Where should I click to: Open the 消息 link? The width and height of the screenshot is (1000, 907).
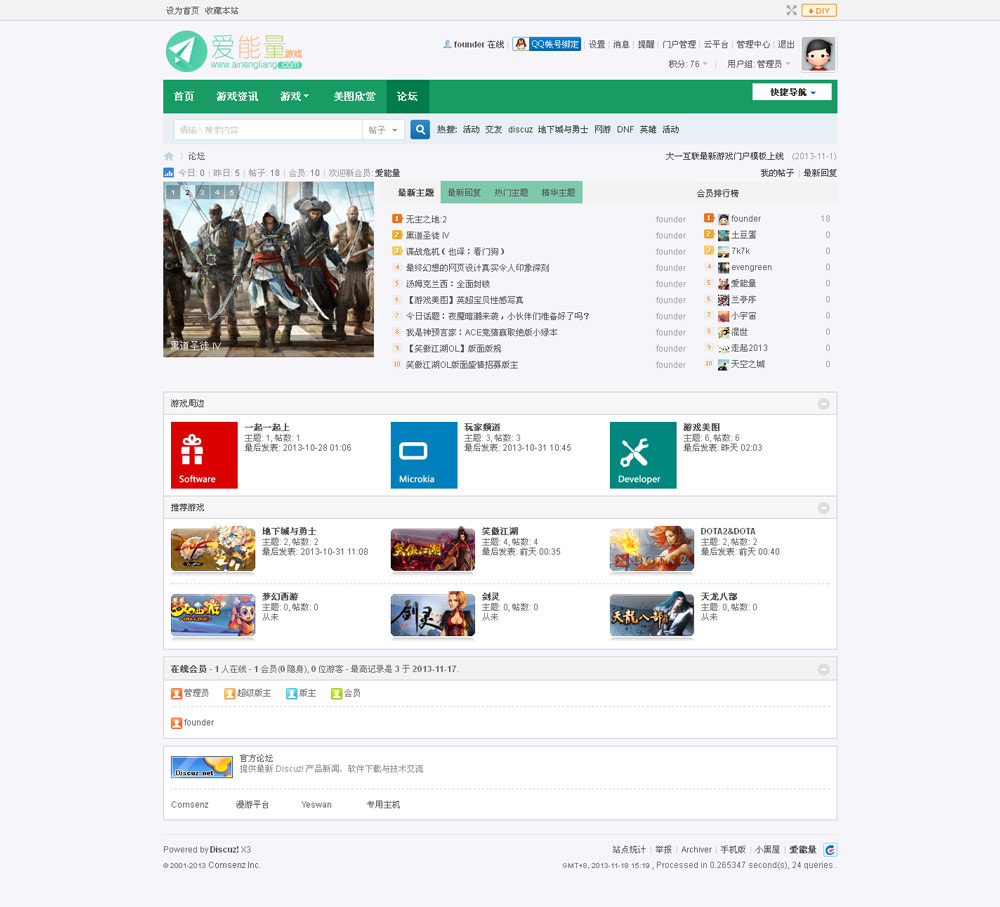621,44
